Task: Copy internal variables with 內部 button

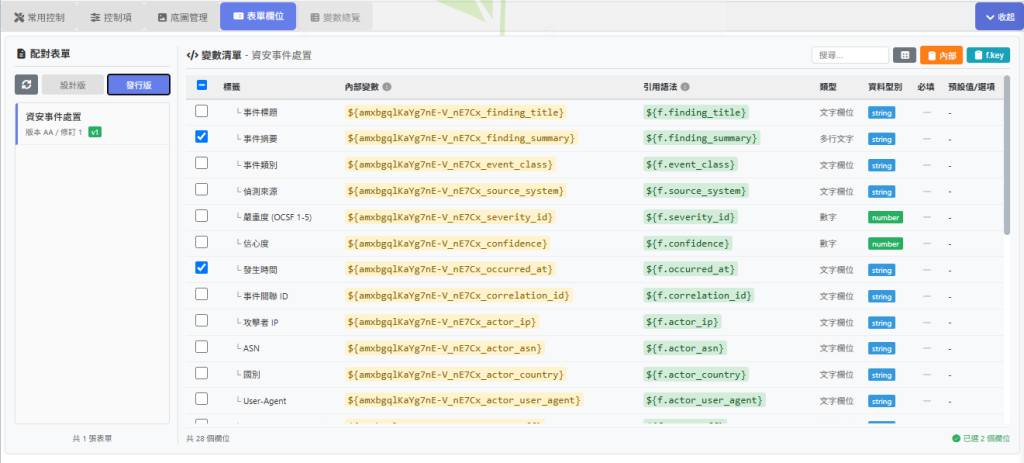Action: (x=941, y=56)
